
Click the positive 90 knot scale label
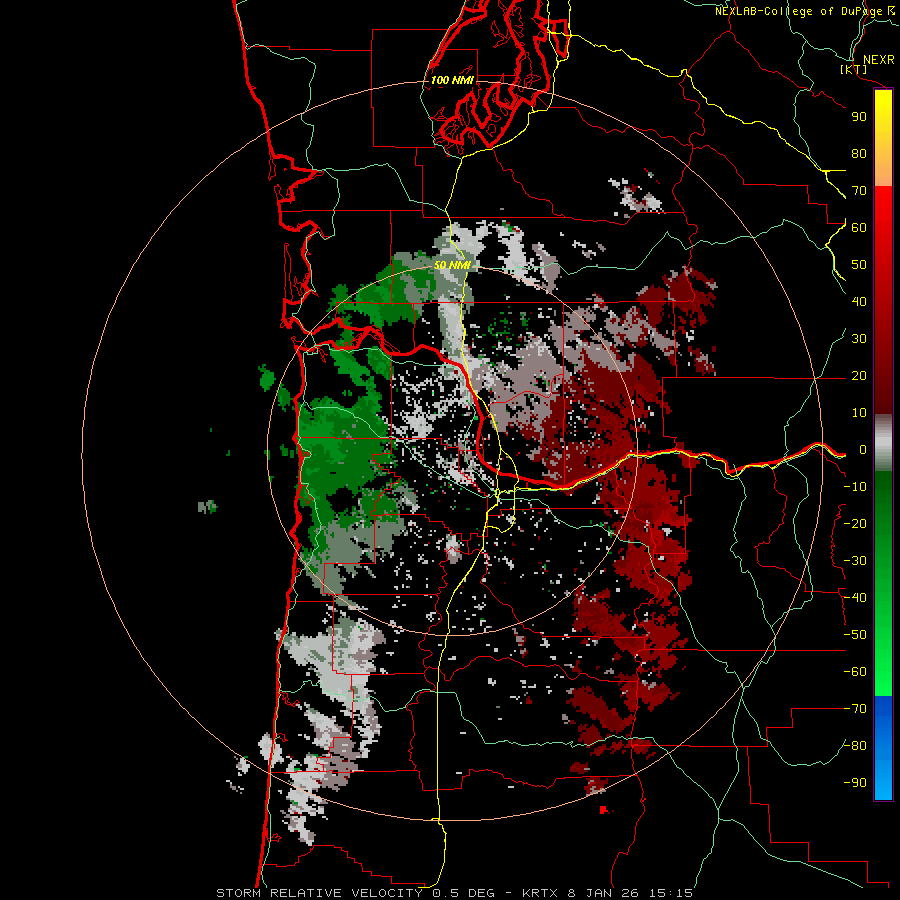[859, 117]
